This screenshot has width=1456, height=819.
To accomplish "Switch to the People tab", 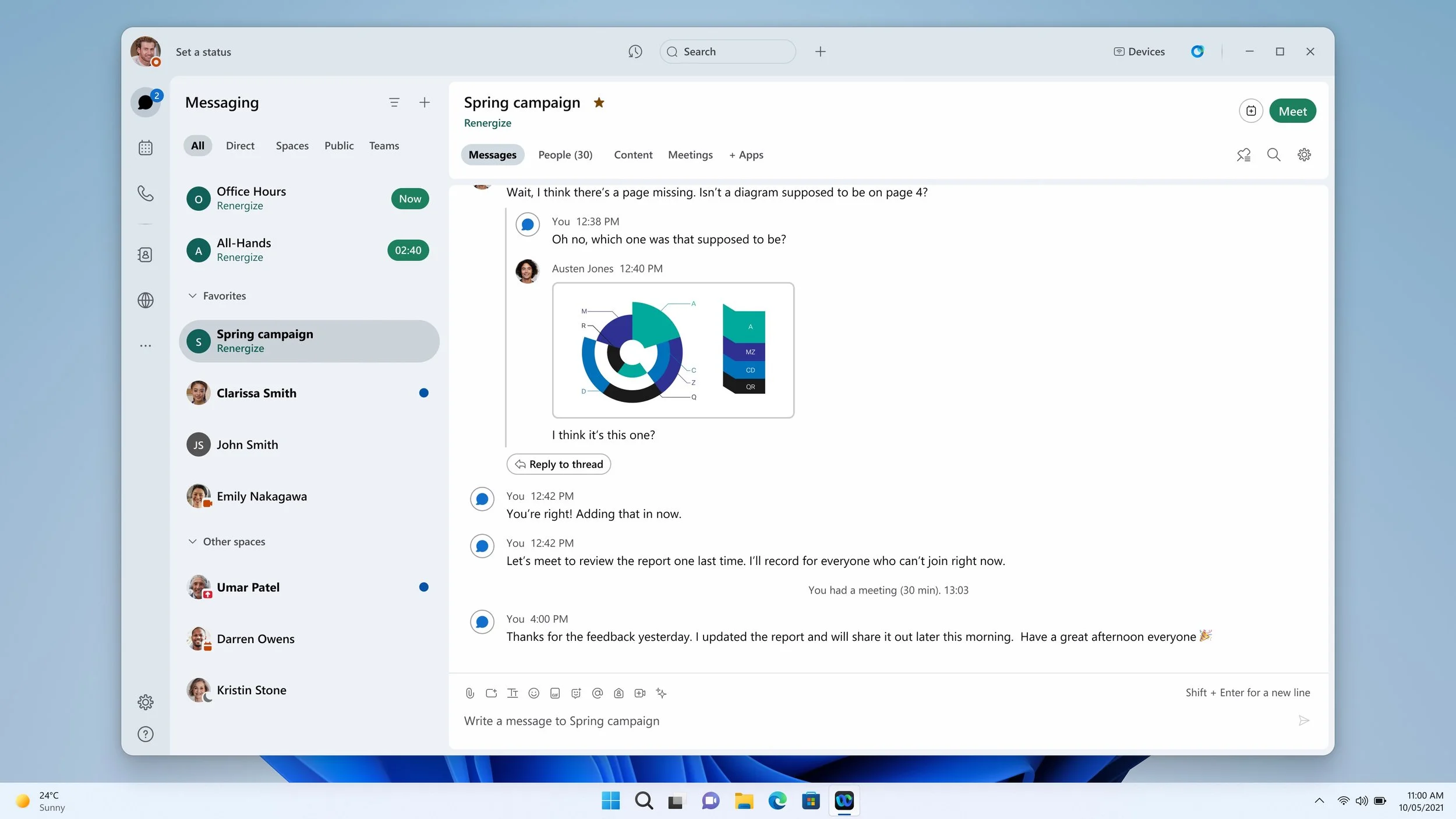I will pyautogui.click(x=564, y=154).
